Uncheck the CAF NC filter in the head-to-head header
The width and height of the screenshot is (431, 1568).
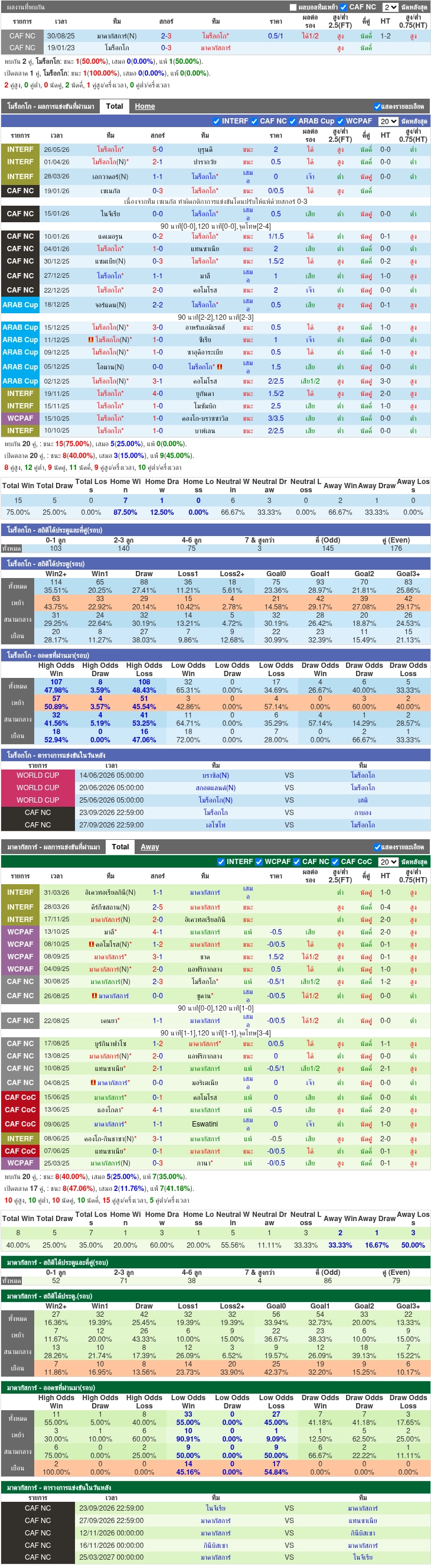[x=344, y=7]
